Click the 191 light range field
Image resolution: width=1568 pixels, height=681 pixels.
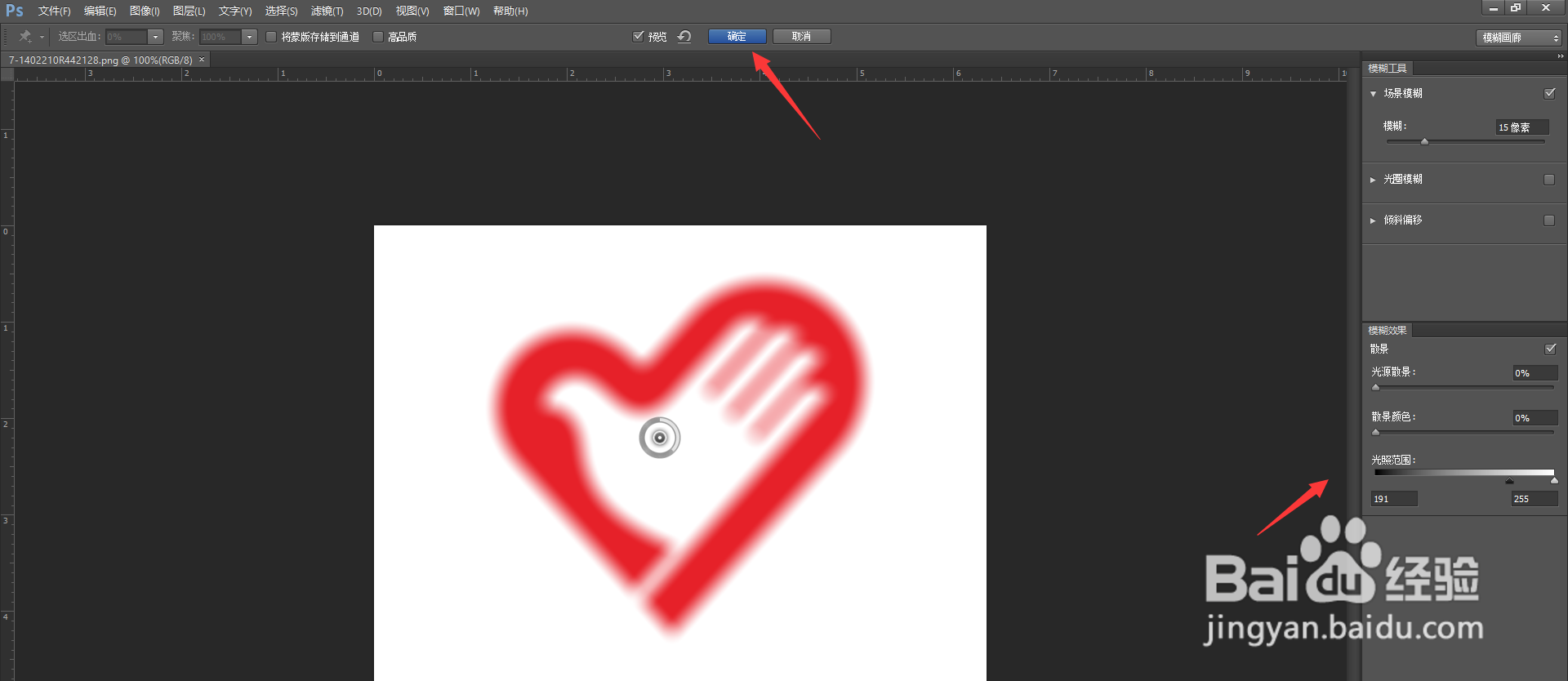point(1394,499)
